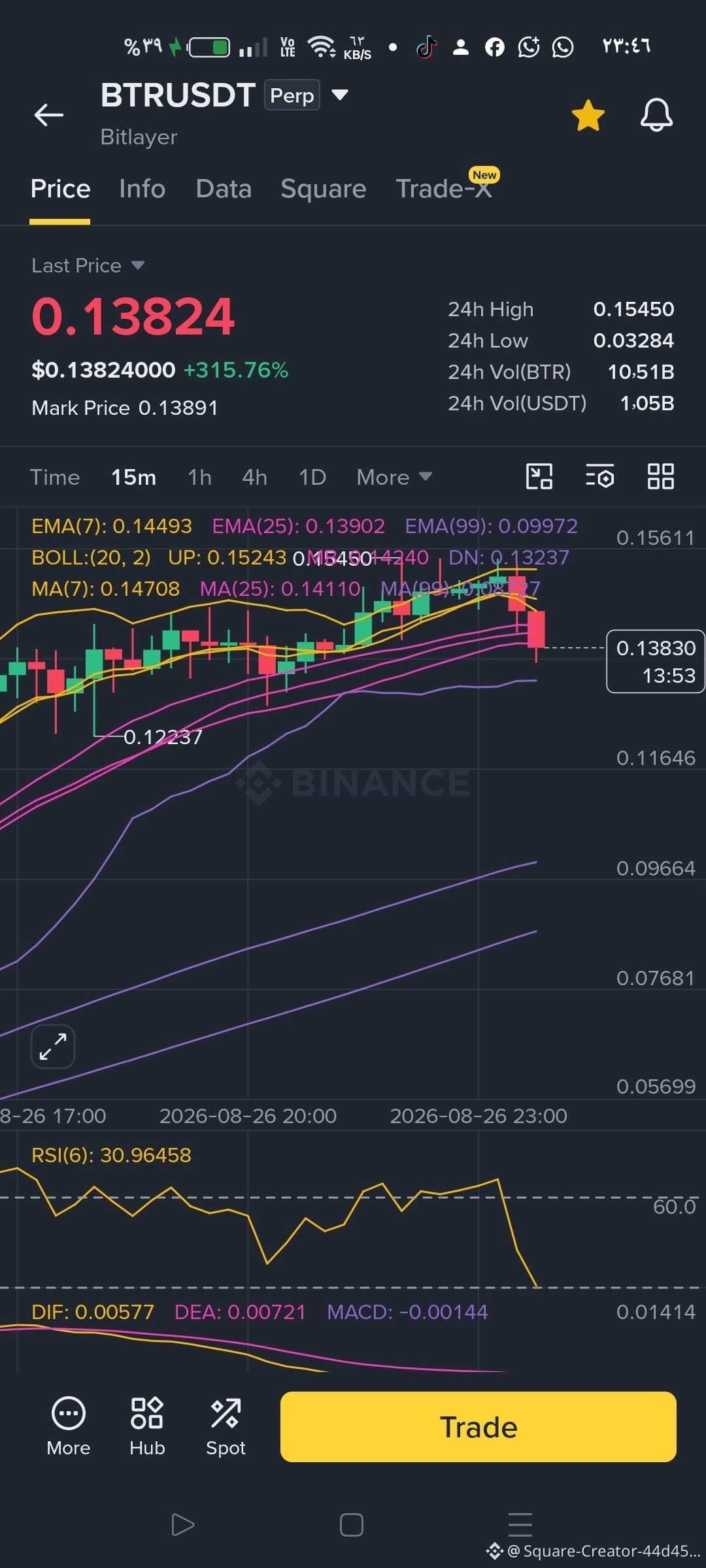Screen dimensions: 706x1568
Task: Open the chart grid layout icon
Action: coord(660,476)
